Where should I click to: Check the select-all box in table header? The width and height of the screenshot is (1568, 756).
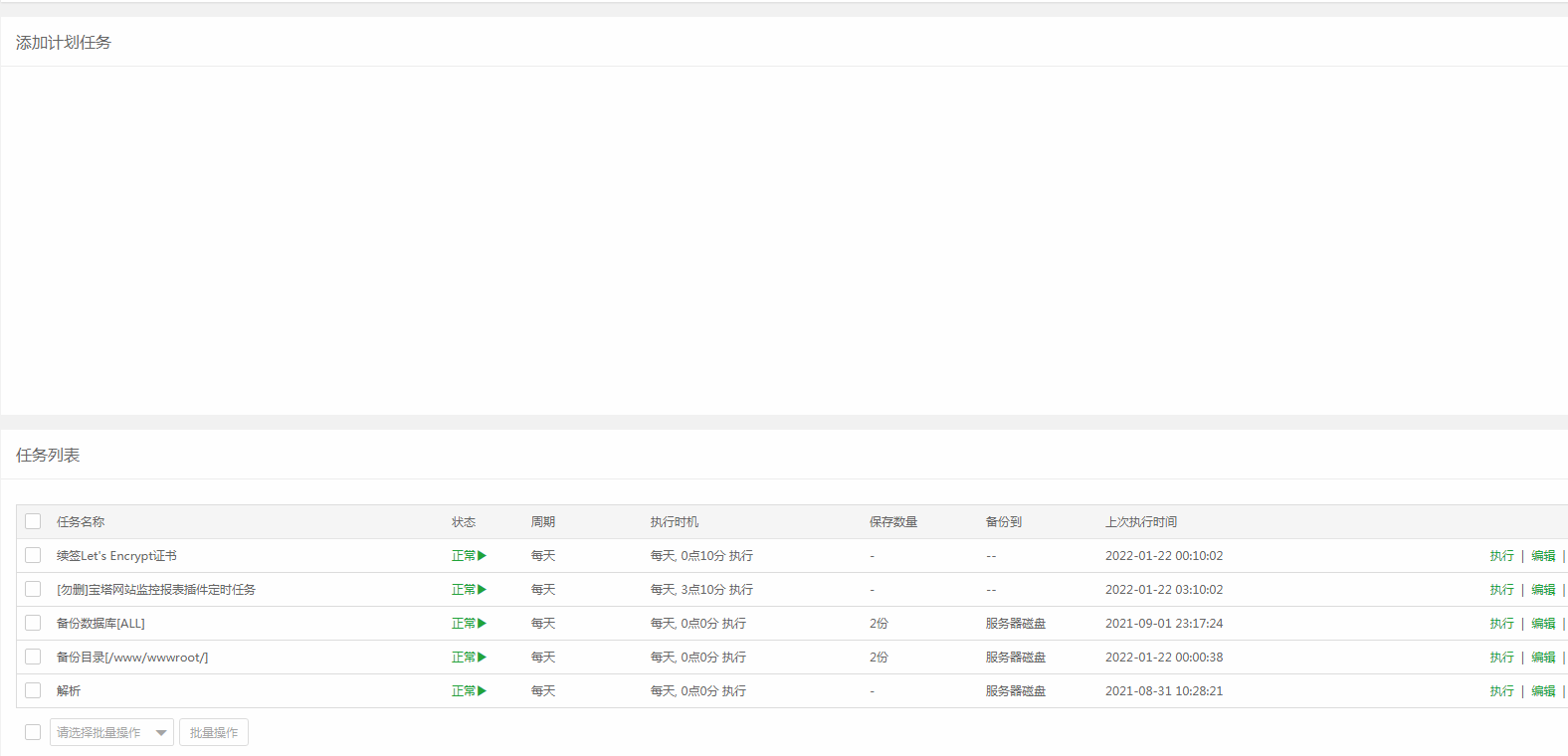[33, 521]
